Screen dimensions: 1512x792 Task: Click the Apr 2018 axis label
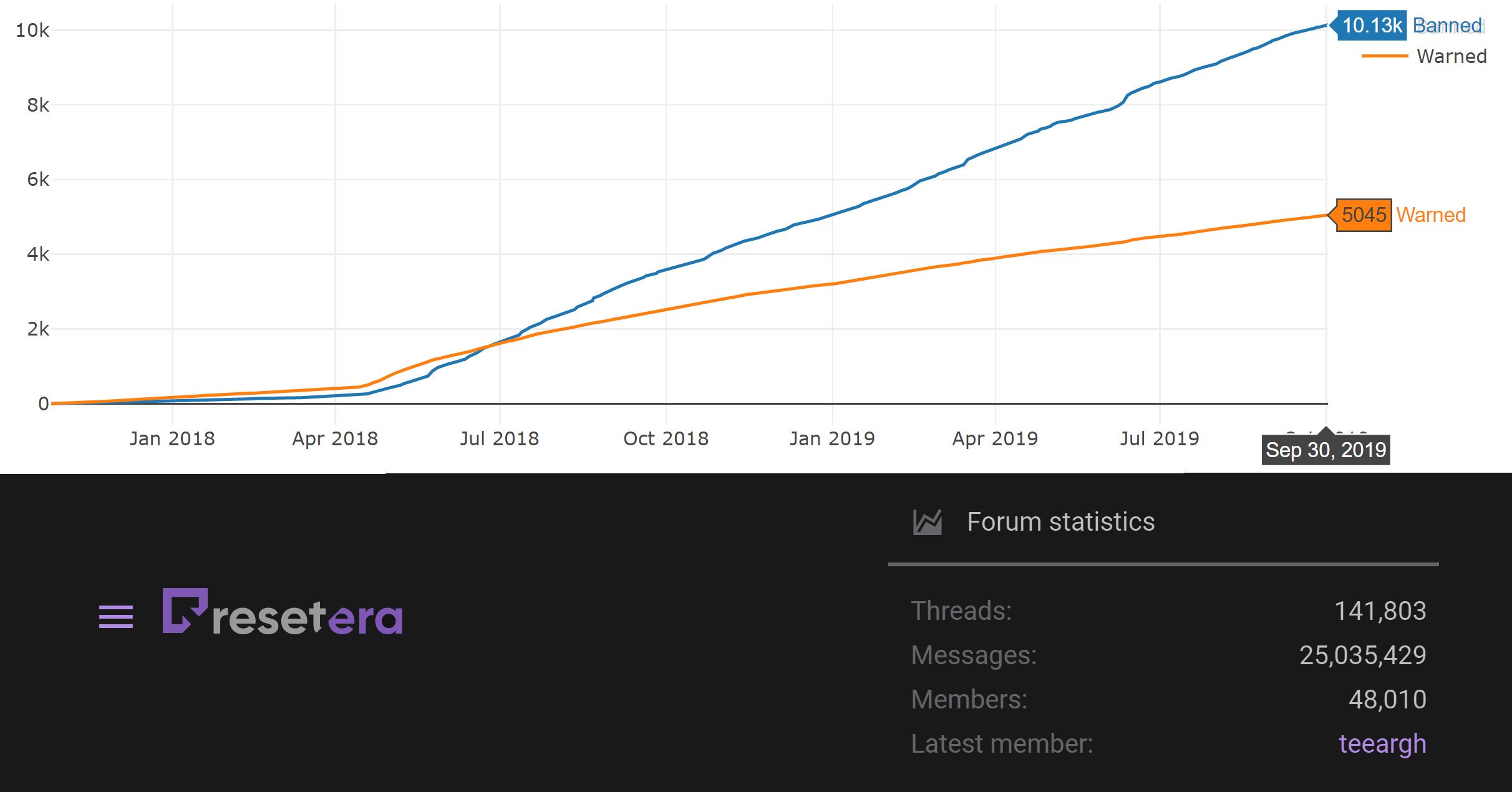pos(335,438)
